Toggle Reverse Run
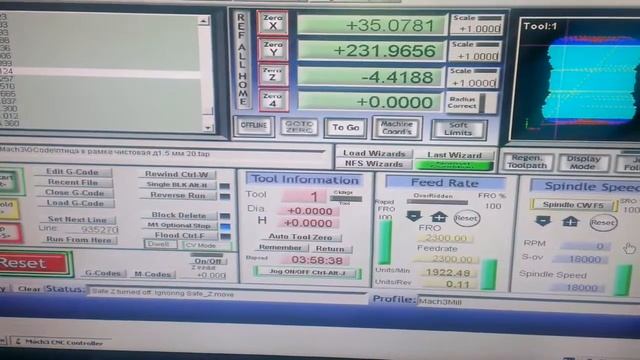This screenshot has height=360, width=640. point(178,195)
